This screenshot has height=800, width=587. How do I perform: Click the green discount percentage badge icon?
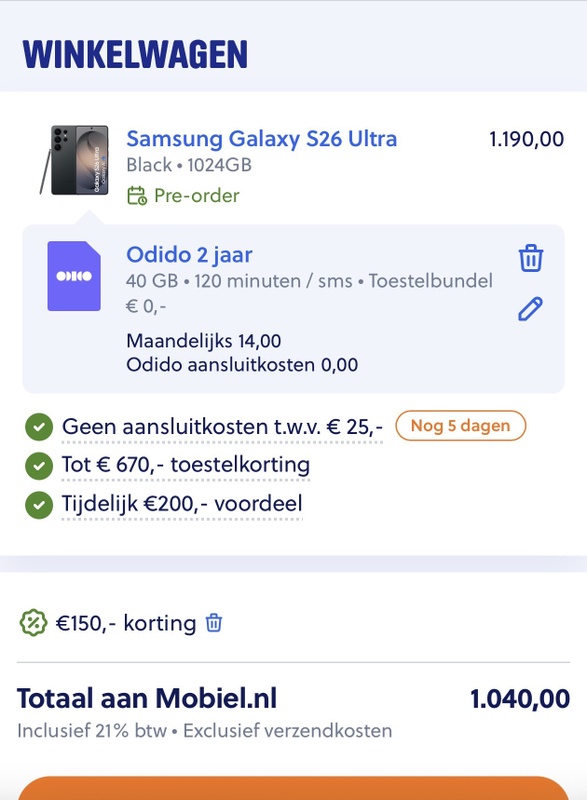tap(35, 620)
